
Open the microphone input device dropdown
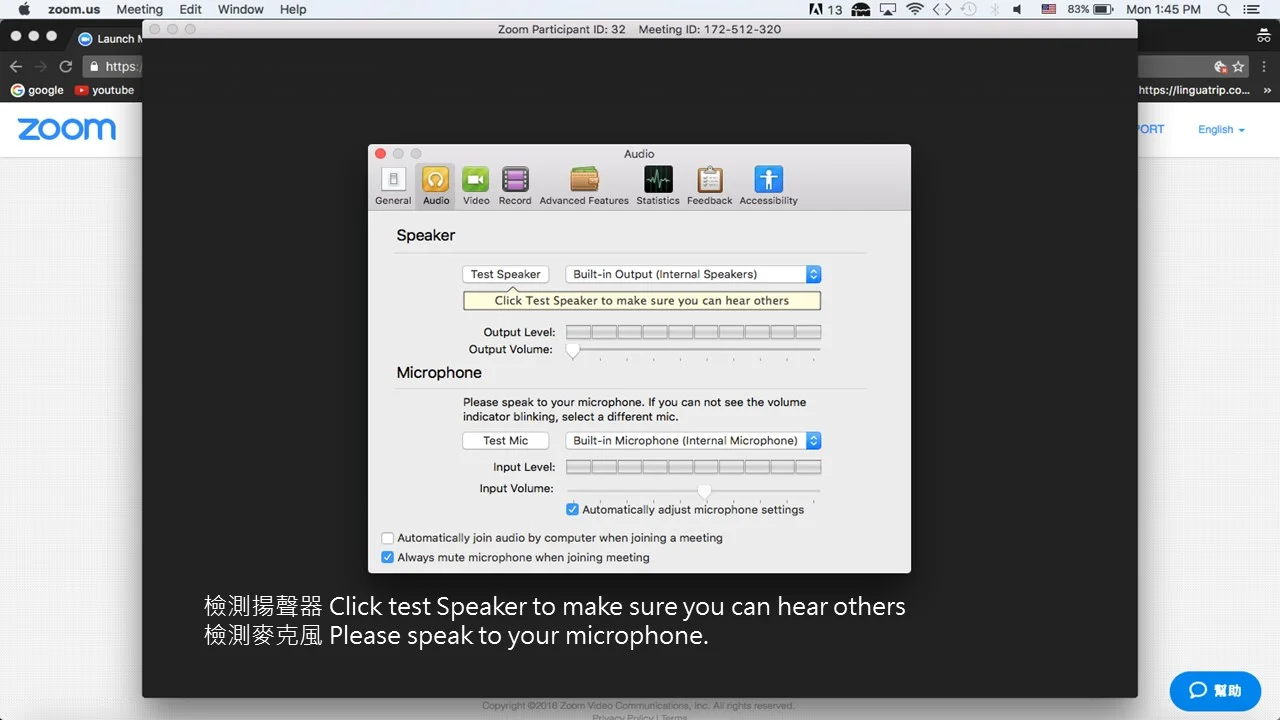(693, 441)
